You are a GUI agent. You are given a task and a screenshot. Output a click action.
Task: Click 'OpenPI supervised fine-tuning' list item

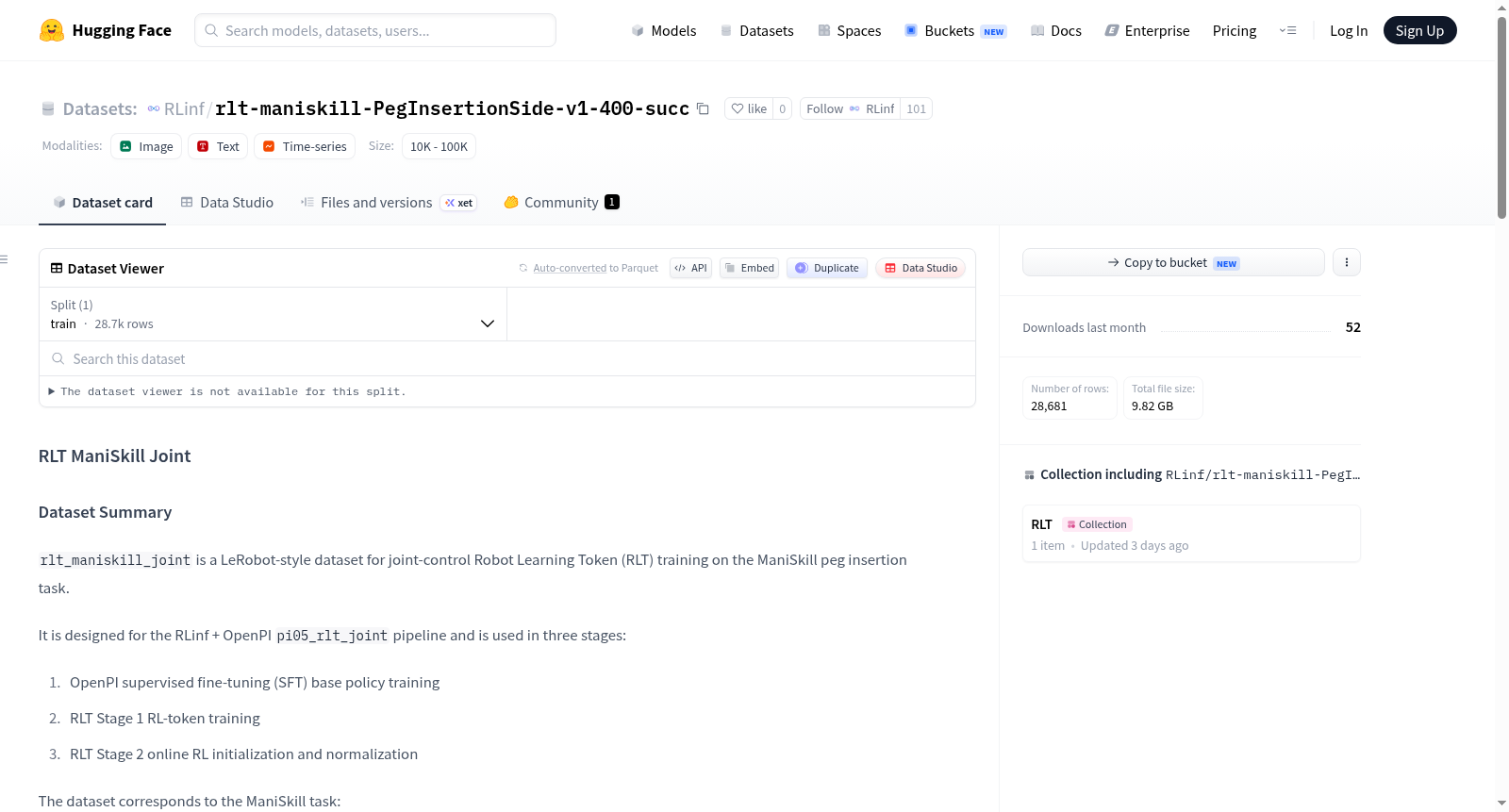click(255, 683)
